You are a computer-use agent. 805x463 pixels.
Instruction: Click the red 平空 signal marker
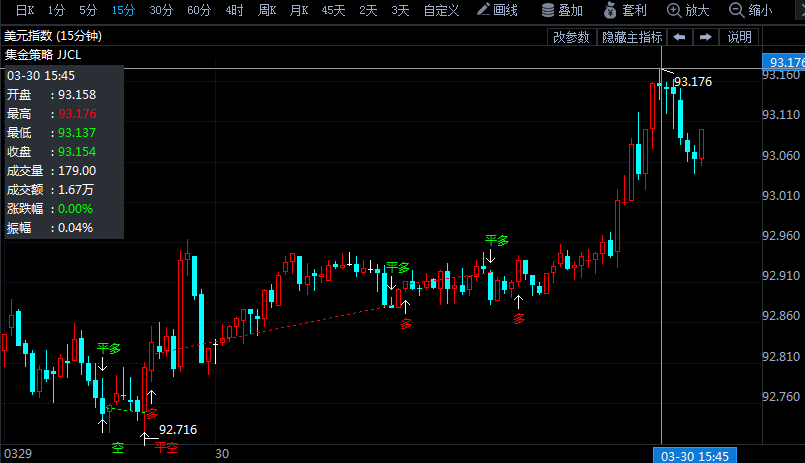coord(166,448)
